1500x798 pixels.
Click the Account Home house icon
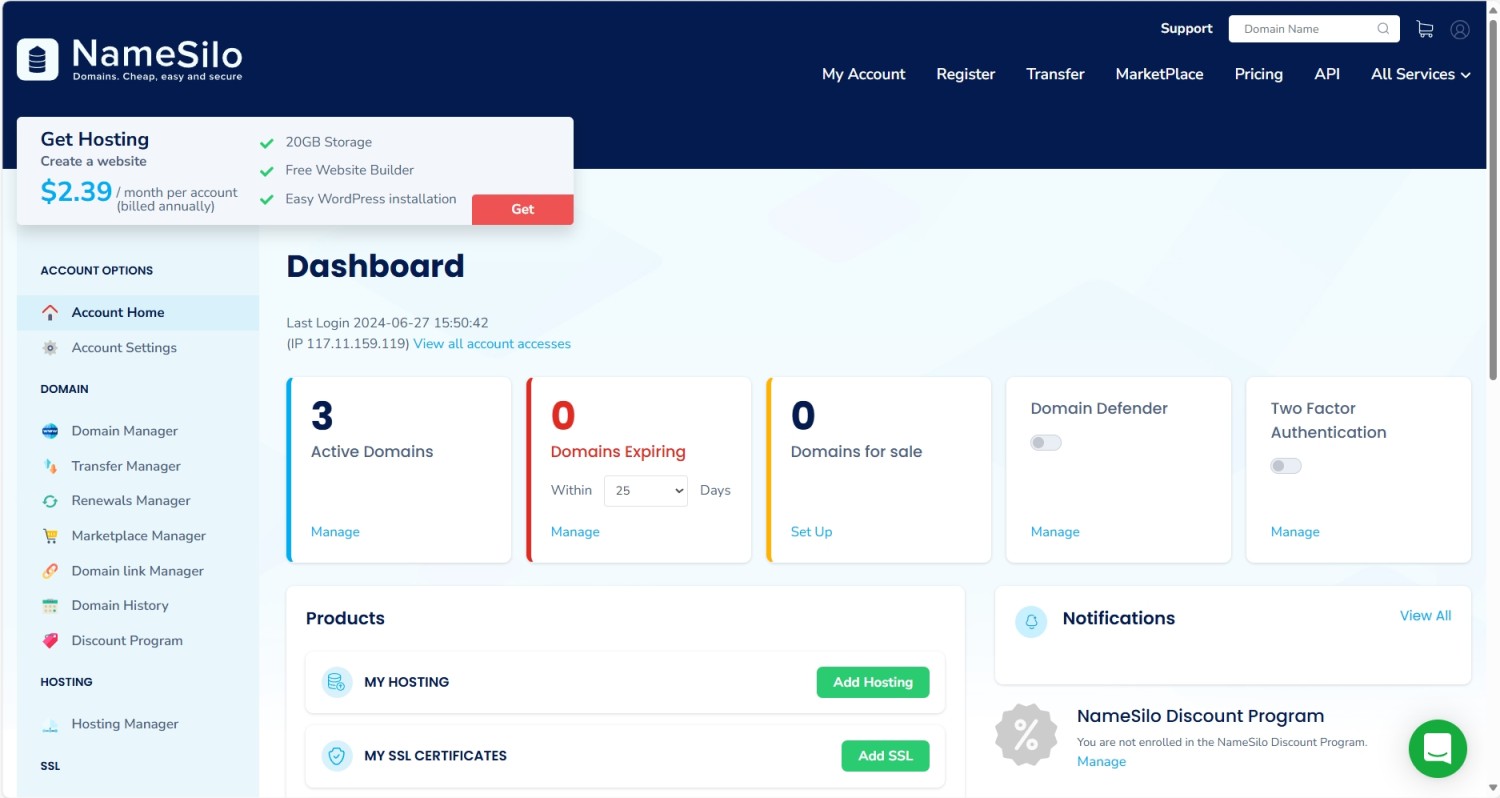click(x=50, y=312)
